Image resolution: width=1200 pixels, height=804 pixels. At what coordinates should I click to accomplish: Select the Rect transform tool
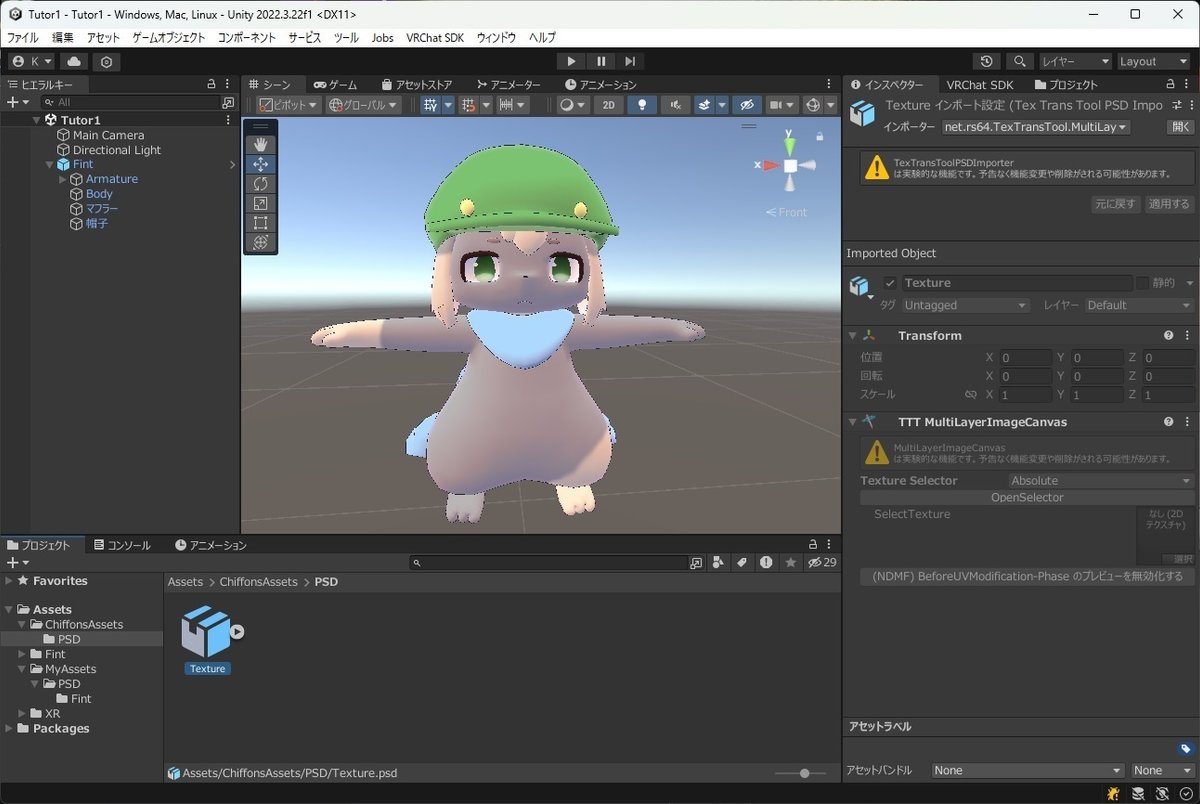pos(260,223)
